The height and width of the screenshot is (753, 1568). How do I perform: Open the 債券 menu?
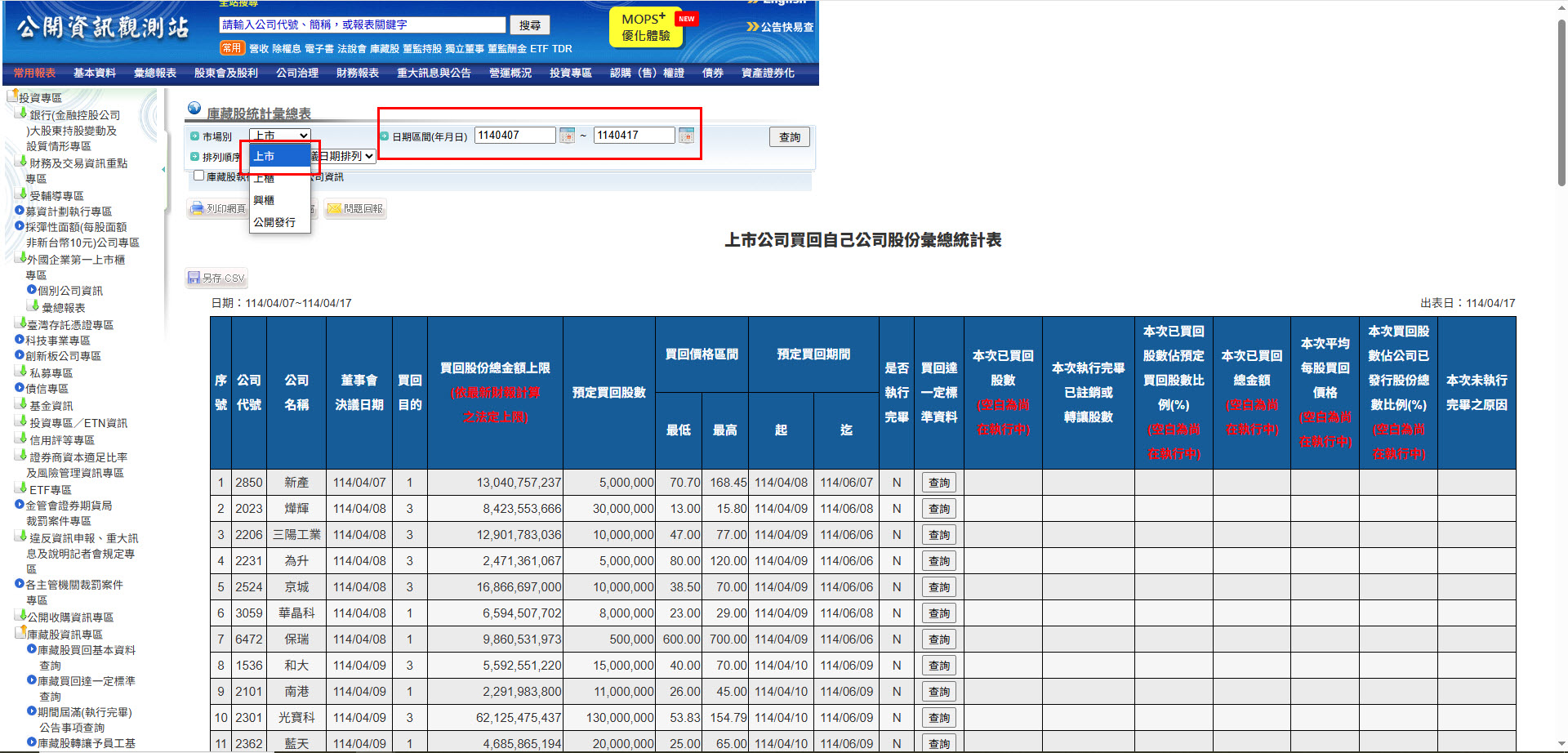pos(713,74)
